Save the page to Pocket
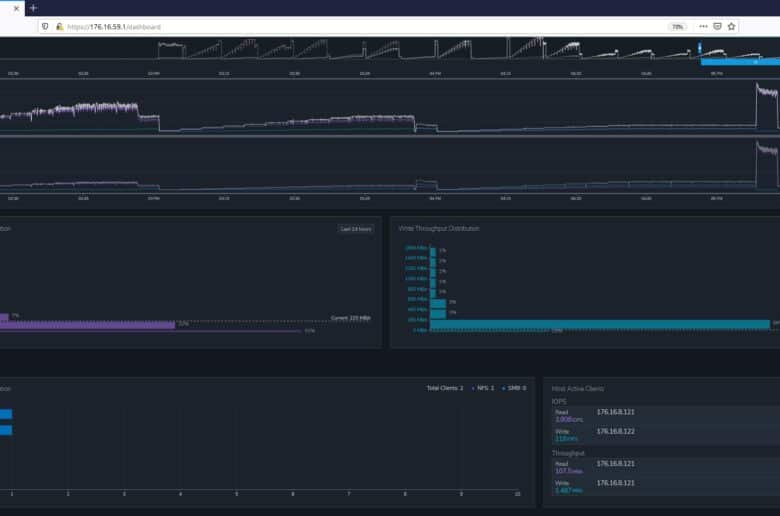Screen dimensions: 780x516 click(717, 26)
